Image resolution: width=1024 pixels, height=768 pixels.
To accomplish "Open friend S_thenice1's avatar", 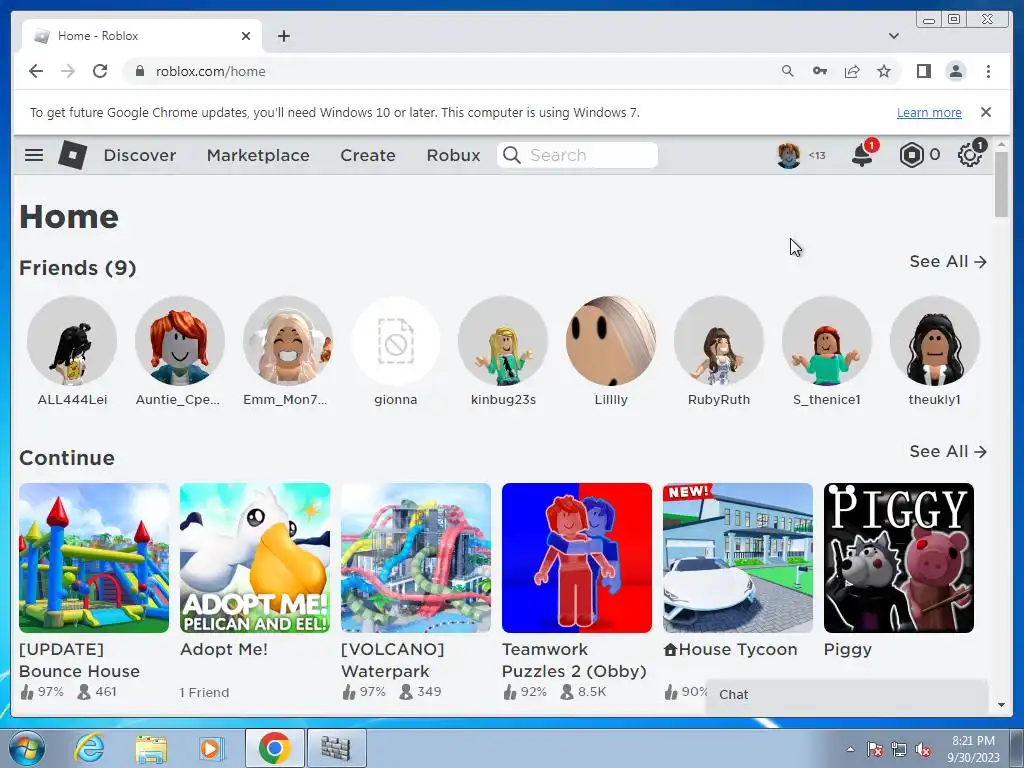I will [827, 341].
